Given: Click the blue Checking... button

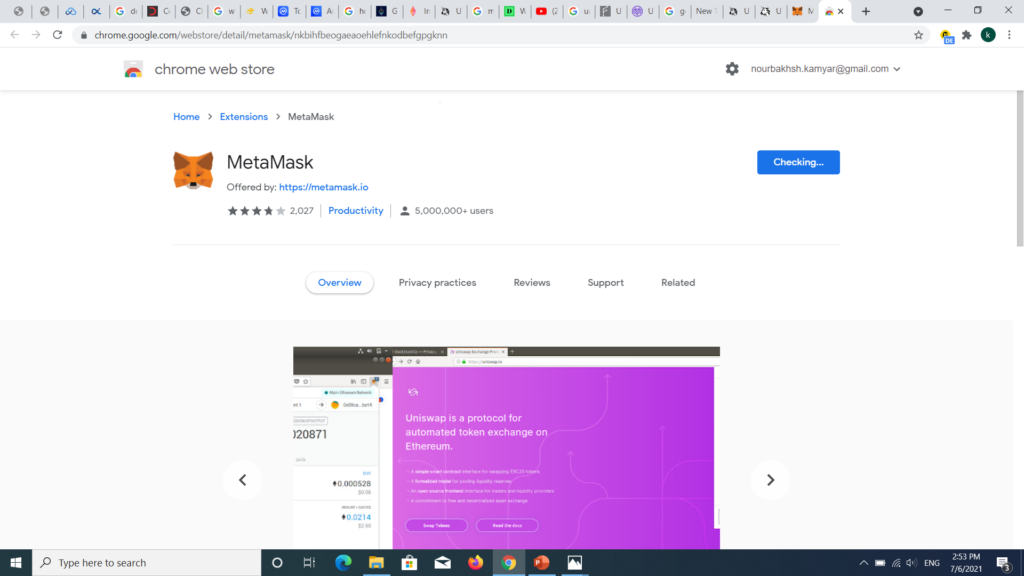Looking at the screenshot, I should pyautogui.click(x=798, y=162).
